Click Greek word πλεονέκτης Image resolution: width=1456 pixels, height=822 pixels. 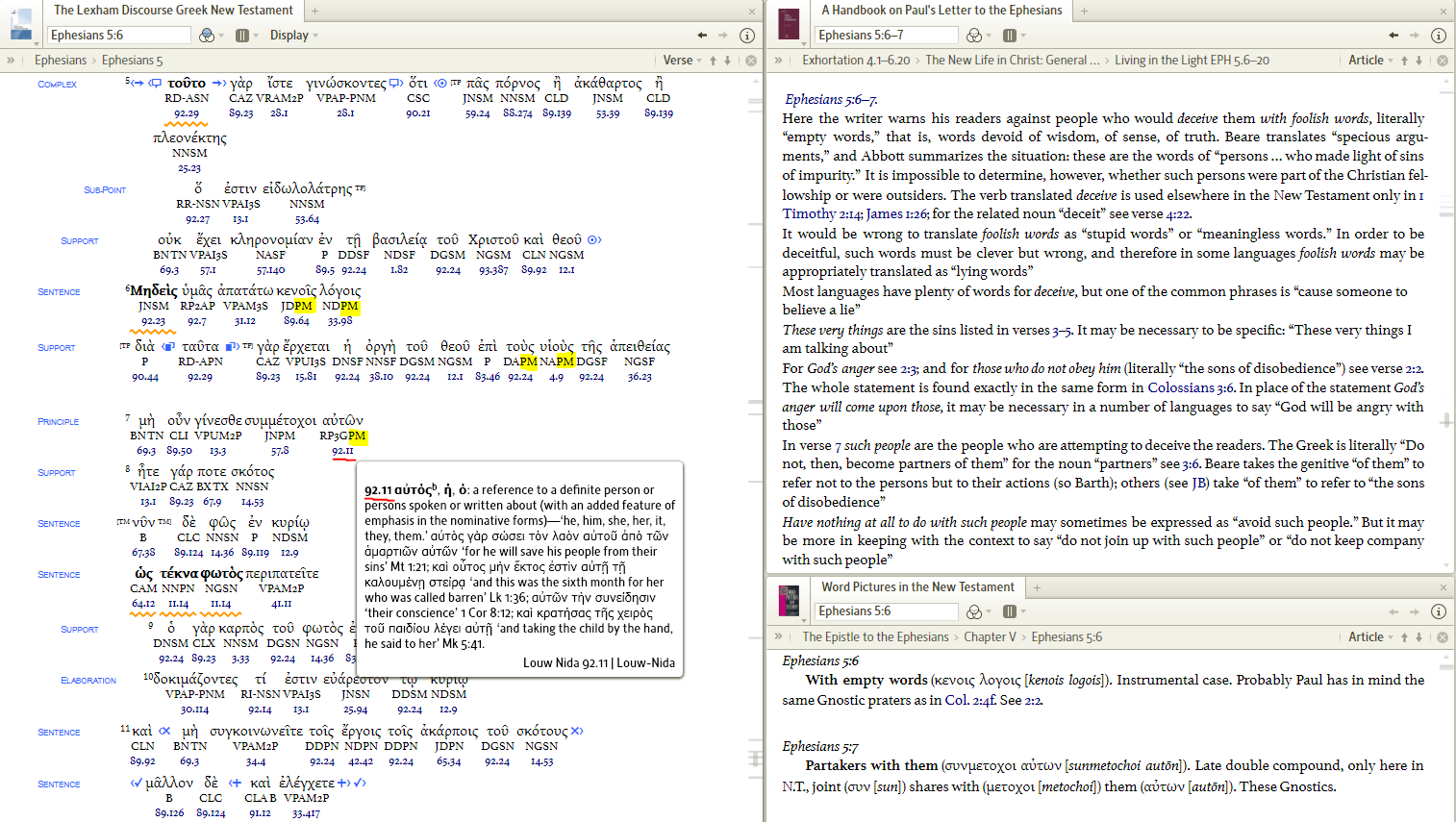pos(189,138)
